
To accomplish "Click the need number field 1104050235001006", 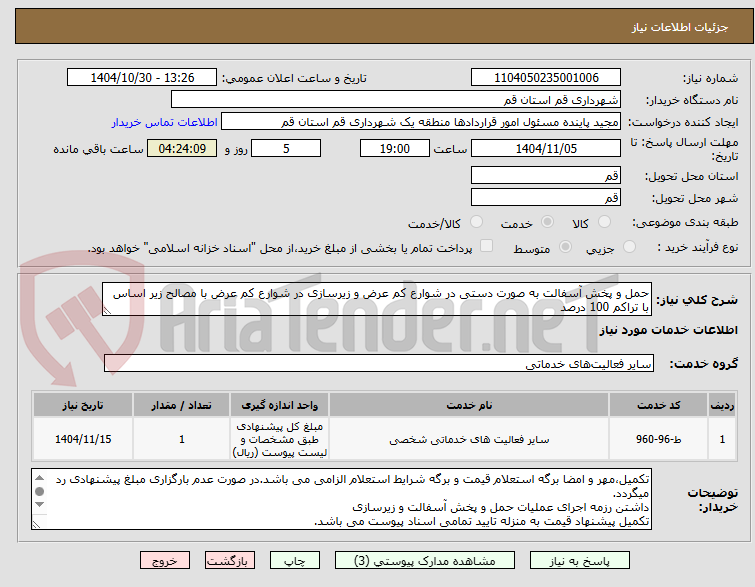I will (546, 78).
